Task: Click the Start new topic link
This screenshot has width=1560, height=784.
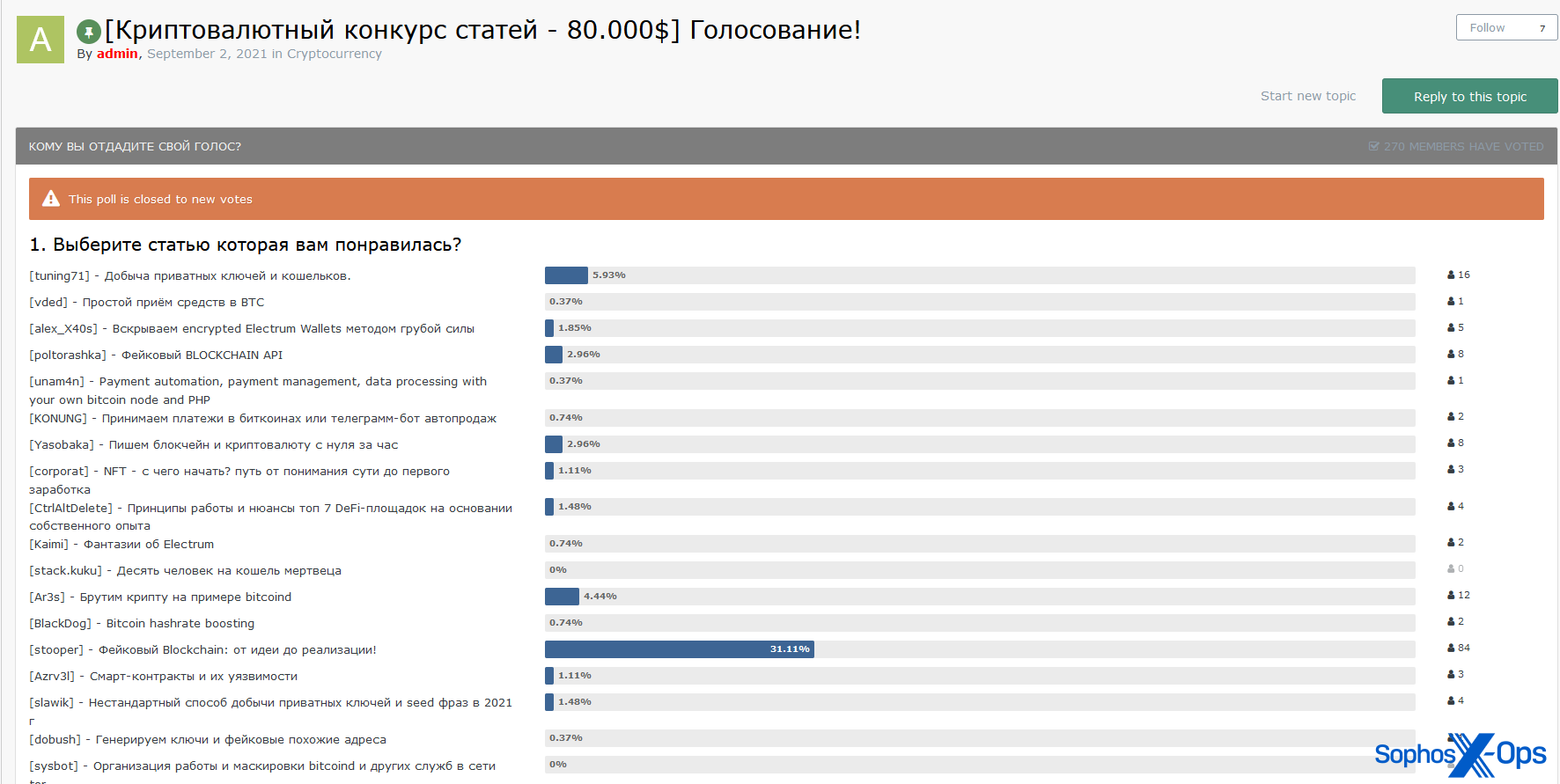Action: [1307, 96]
